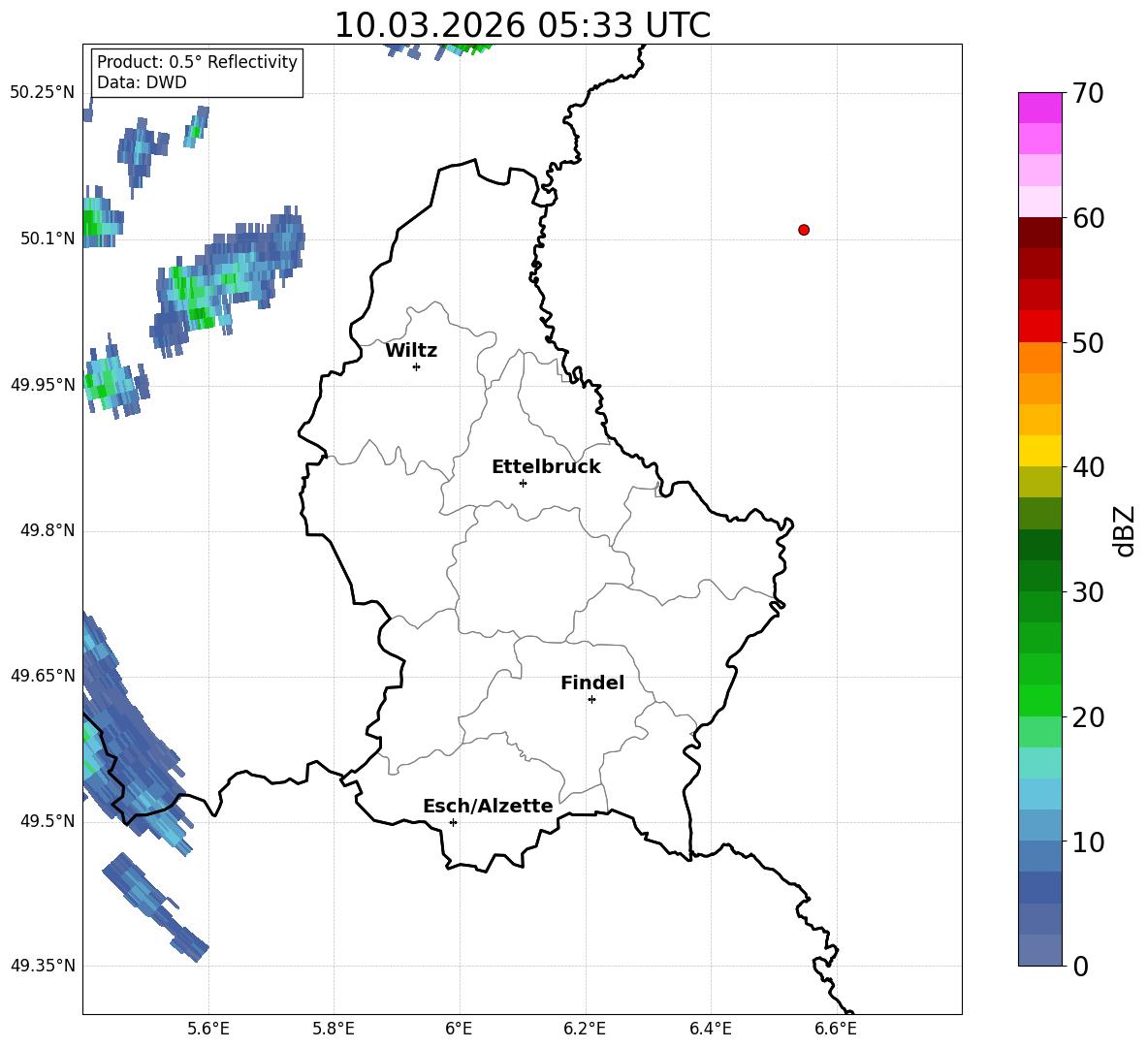Click the 49.5°N latitude label

pyautogui.click(x=48, y=821)
